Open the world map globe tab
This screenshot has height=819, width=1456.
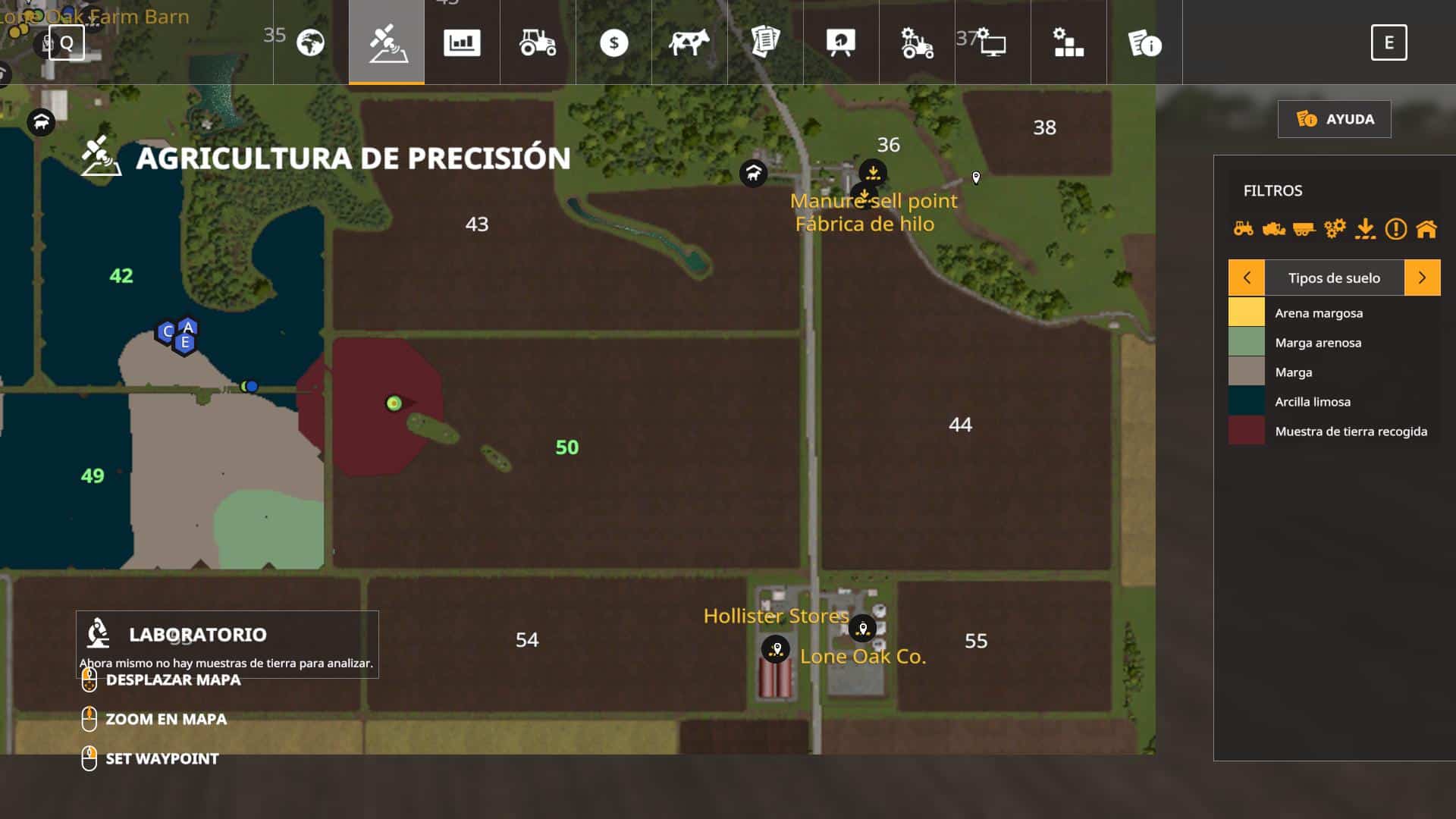(311, 42)
